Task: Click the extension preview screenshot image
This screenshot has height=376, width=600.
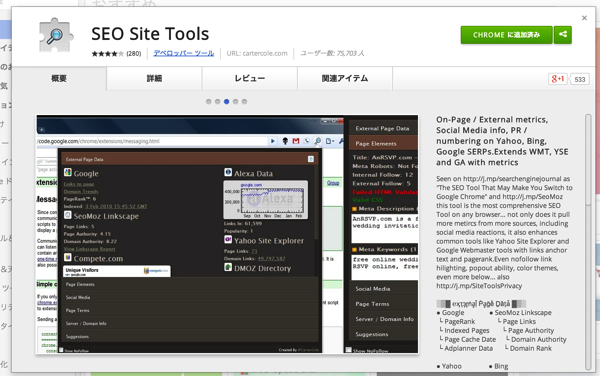Action: pyautogui.click(x=227, y=234)
